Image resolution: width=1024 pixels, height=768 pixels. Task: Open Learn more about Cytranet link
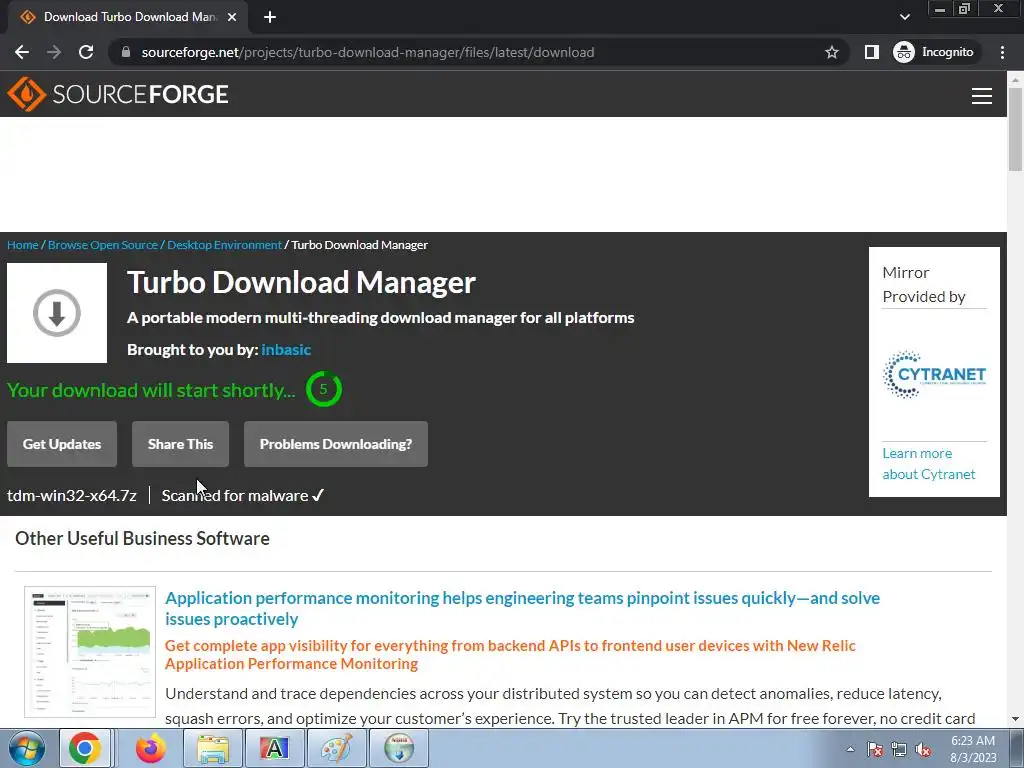point(929,464)
